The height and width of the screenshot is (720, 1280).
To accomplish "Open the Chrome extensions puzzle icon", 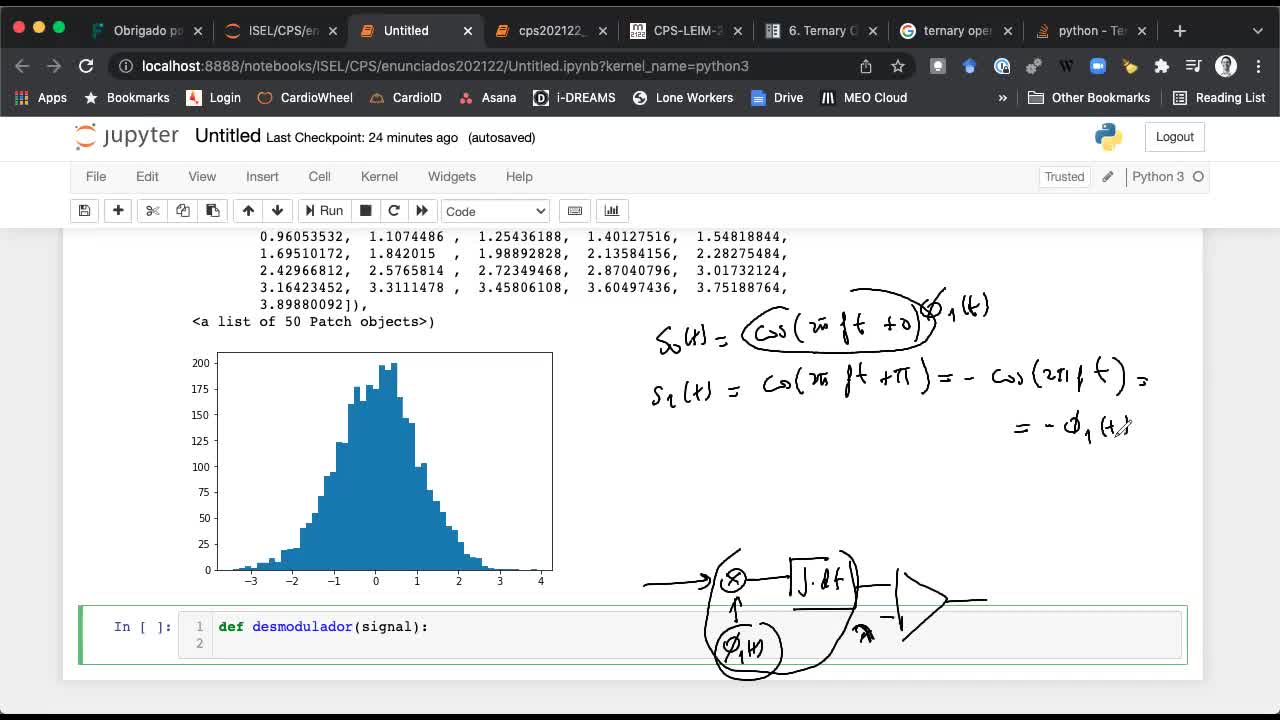I will click(1161, 66).
